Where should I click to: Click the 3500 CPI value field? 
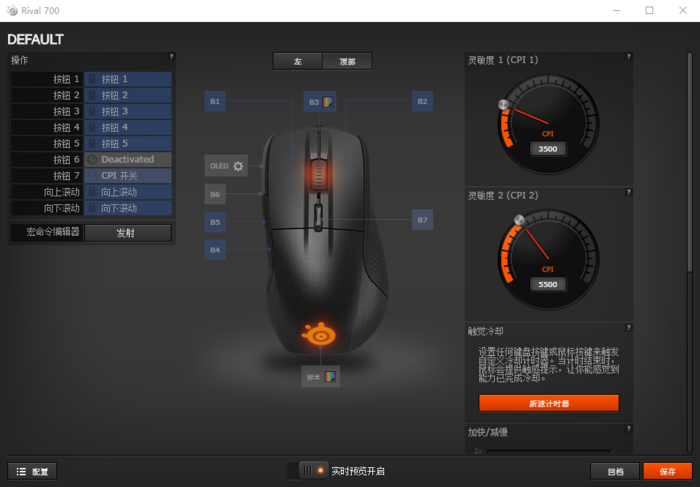tap(548, 149)
